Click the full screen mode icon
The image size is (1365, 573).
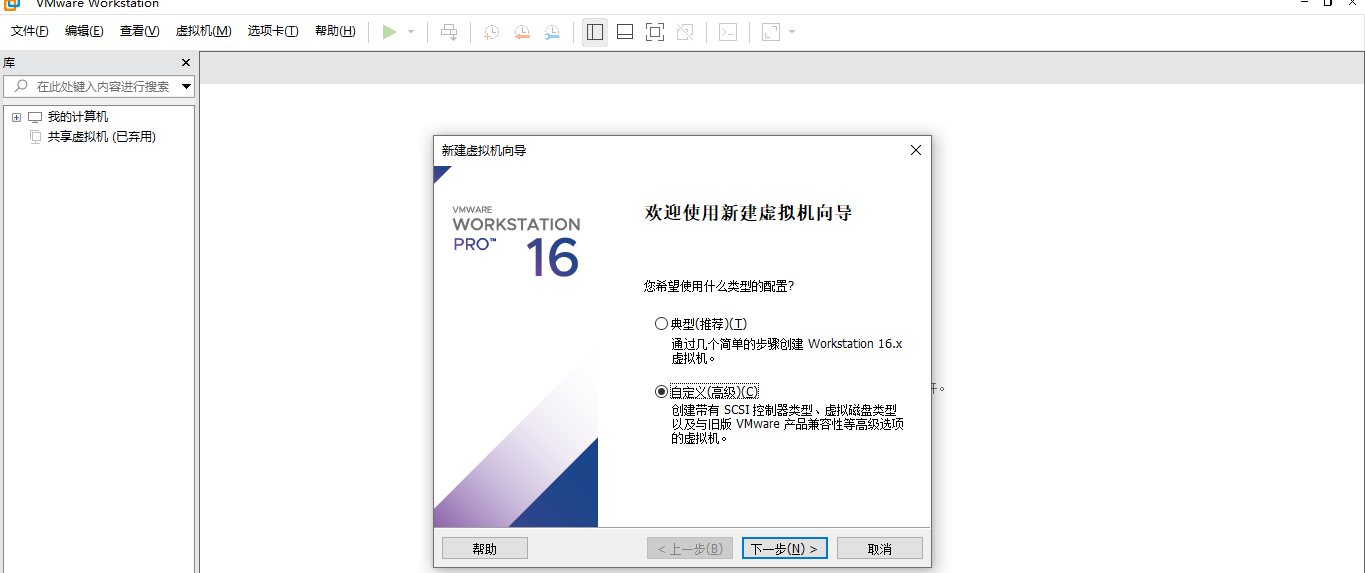[655, 32]
